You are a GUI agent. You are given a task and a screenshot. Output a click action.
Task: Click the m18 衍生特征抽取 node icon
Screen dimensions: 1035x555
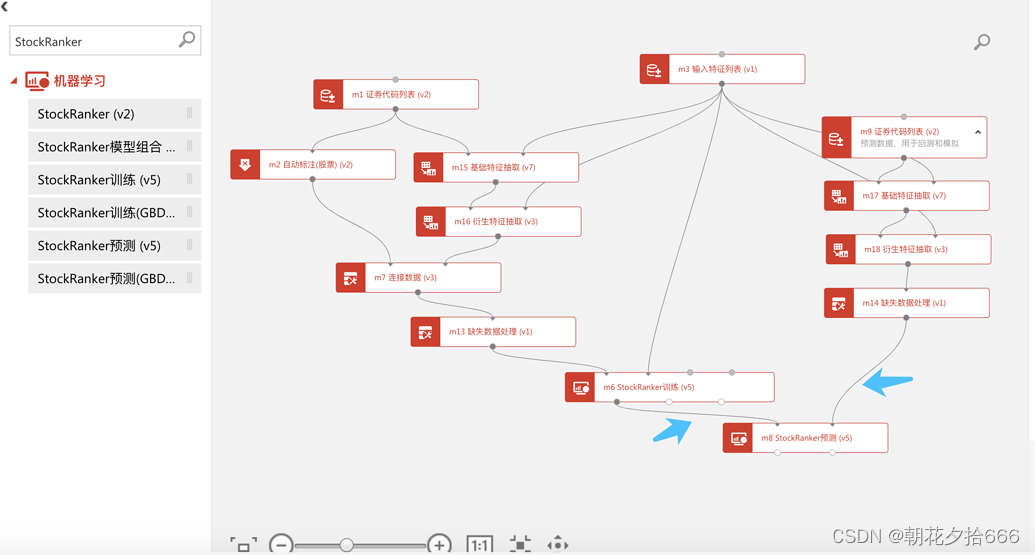[841, 249]
